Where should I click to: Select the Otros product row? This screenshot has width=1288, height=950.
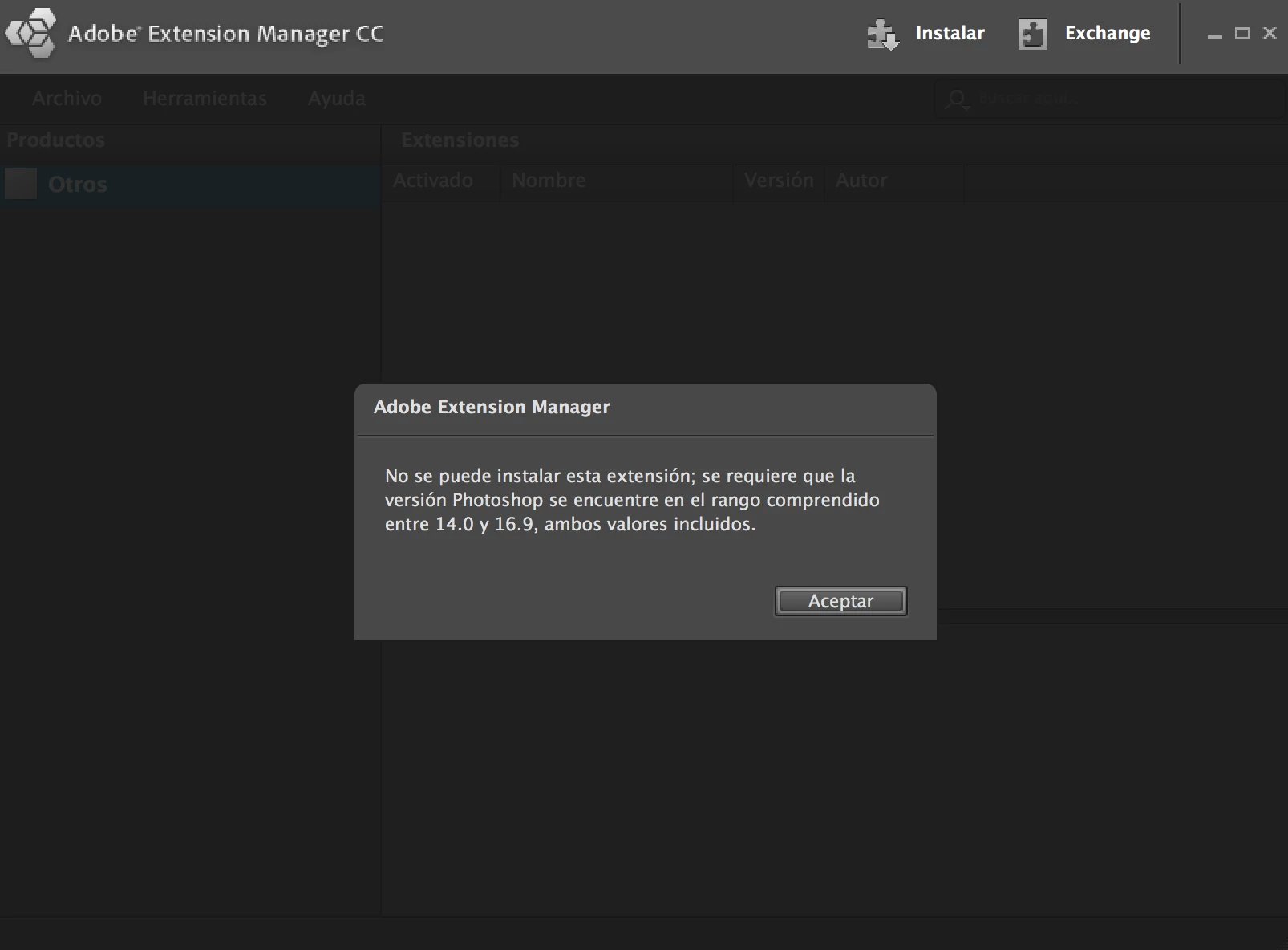pyautogui.click(x=190, y=185)
